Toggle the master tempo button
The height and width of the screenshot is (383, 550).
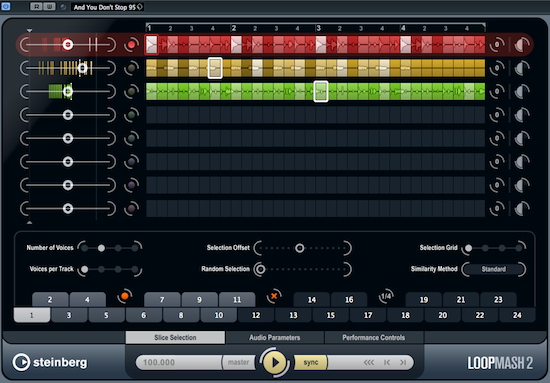pos(238,362)
